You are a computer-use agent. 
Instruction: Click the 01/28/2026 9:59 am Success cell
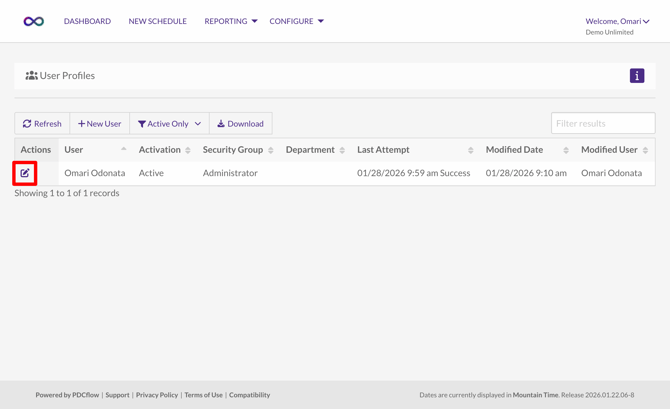414,173
